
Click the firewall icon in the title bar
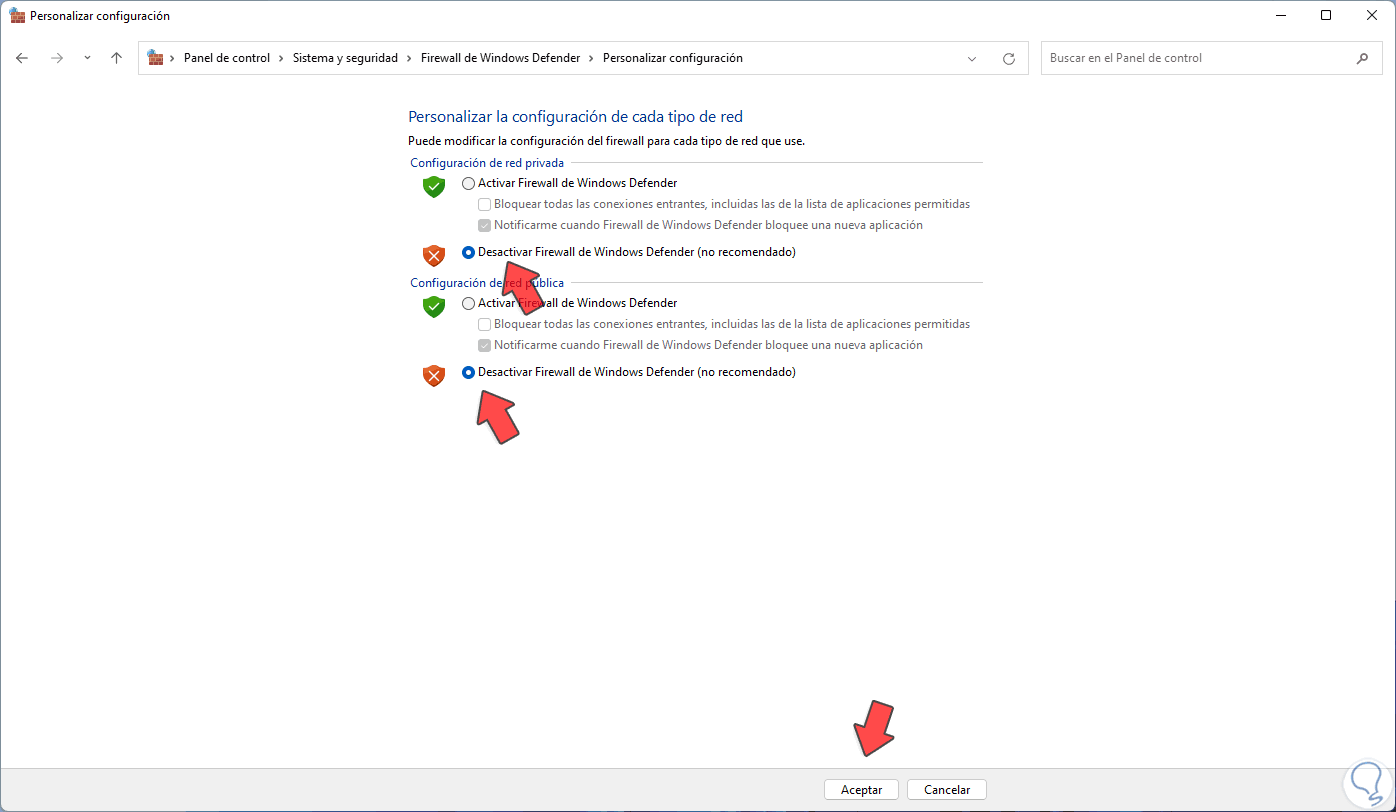tap(17, 16)
